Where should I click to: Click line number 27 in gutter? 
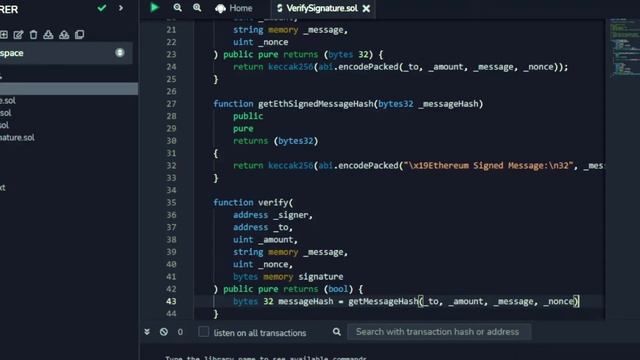click(x=171, y=104)
